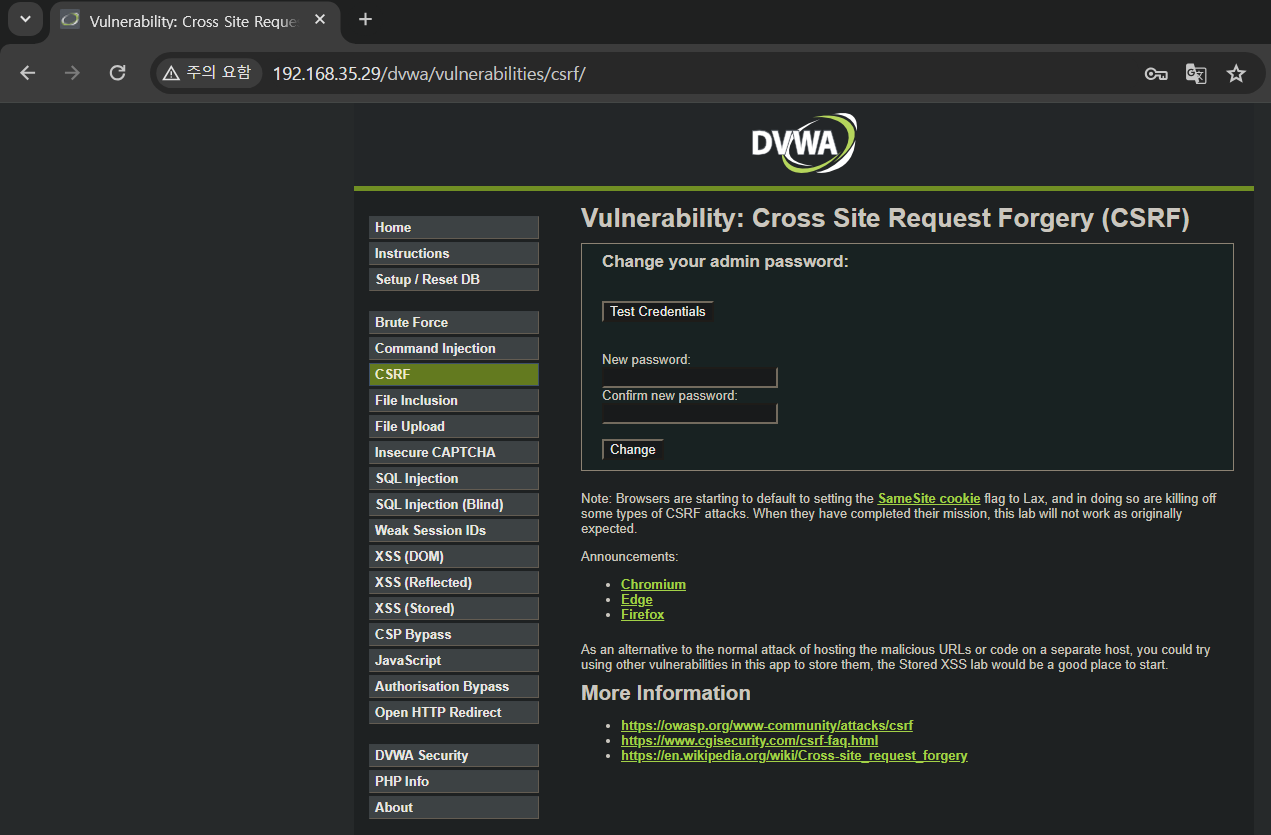
Task: Open the Command Injection page
Action: (x=453, y=349)
